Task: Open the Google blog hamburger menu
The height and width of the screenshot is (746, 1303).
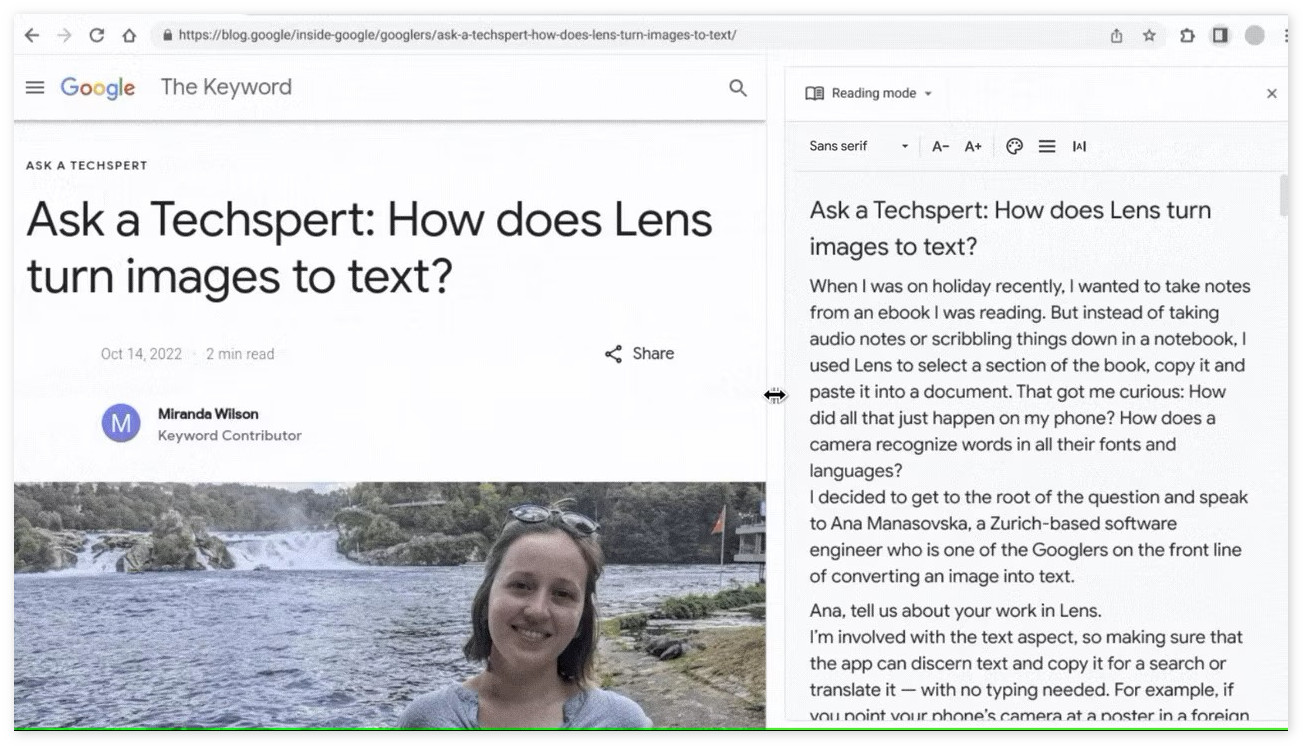Action: tap(35, 87)
